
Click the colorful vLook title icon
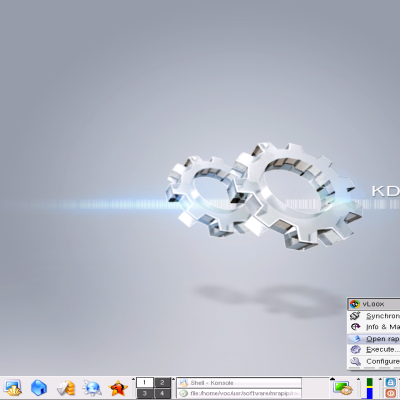click(x=355, y=304)
